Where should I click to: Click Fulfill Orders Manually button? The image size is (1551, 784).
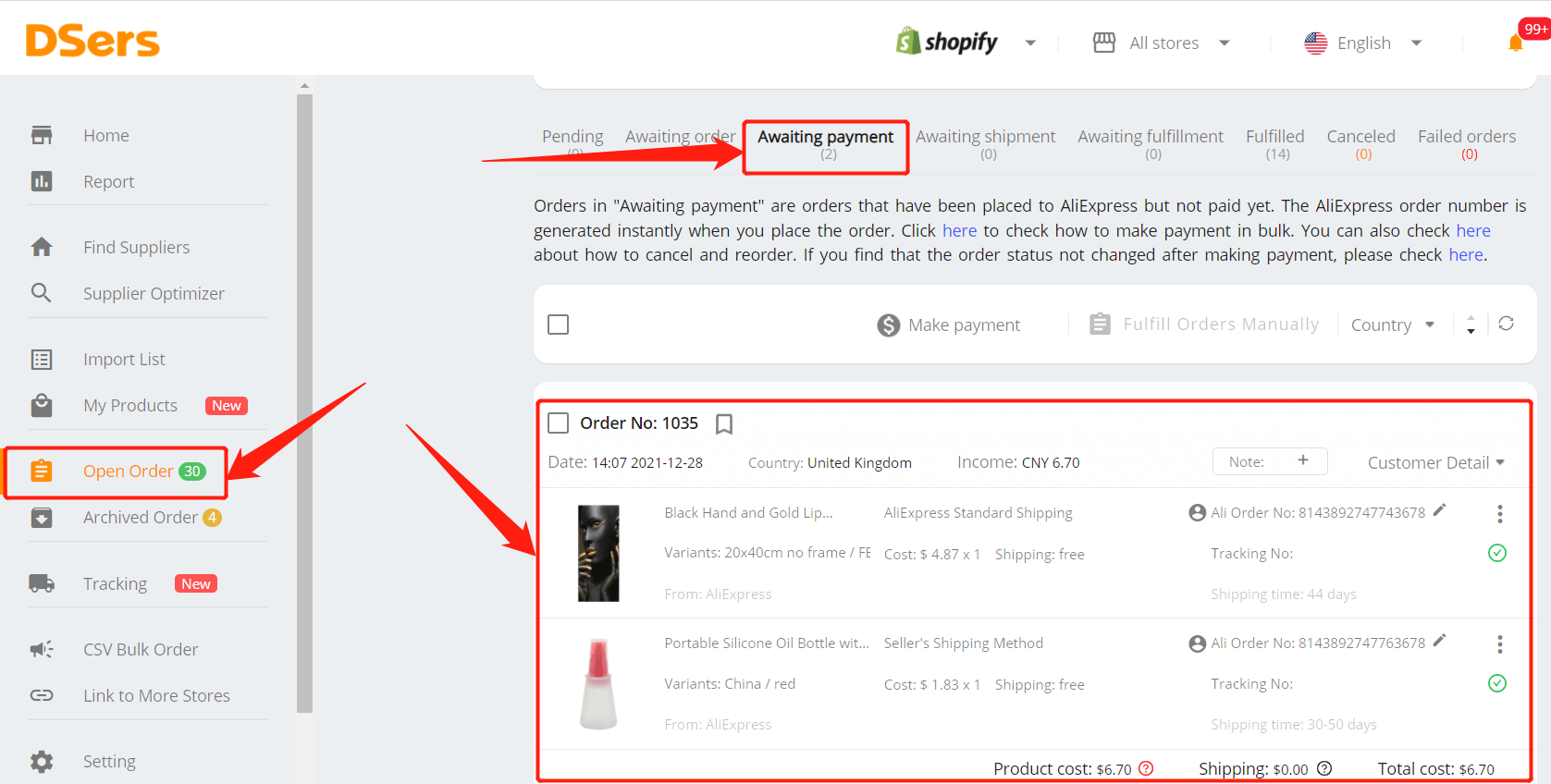[x=1204, y=325]
